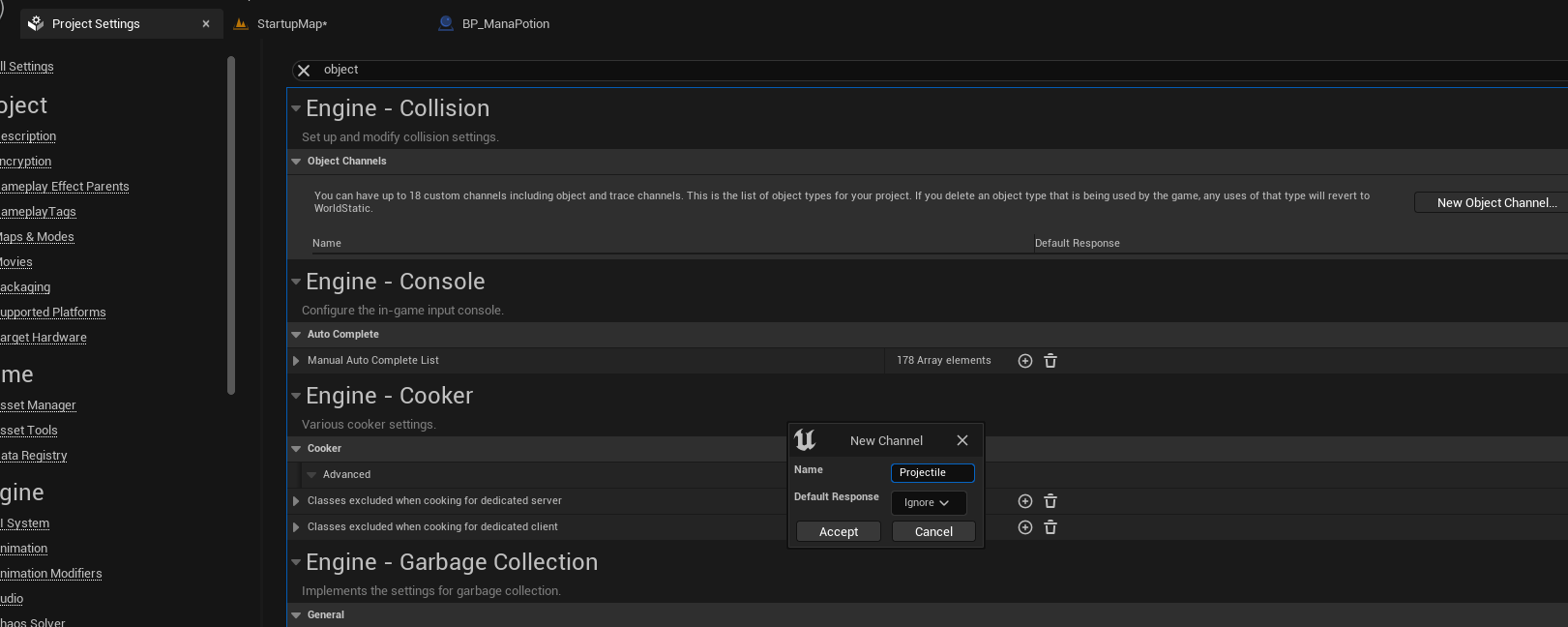Collapse the Engine - Cooker section
Viewport: 1568px width, 627px height.
[296, 396]
